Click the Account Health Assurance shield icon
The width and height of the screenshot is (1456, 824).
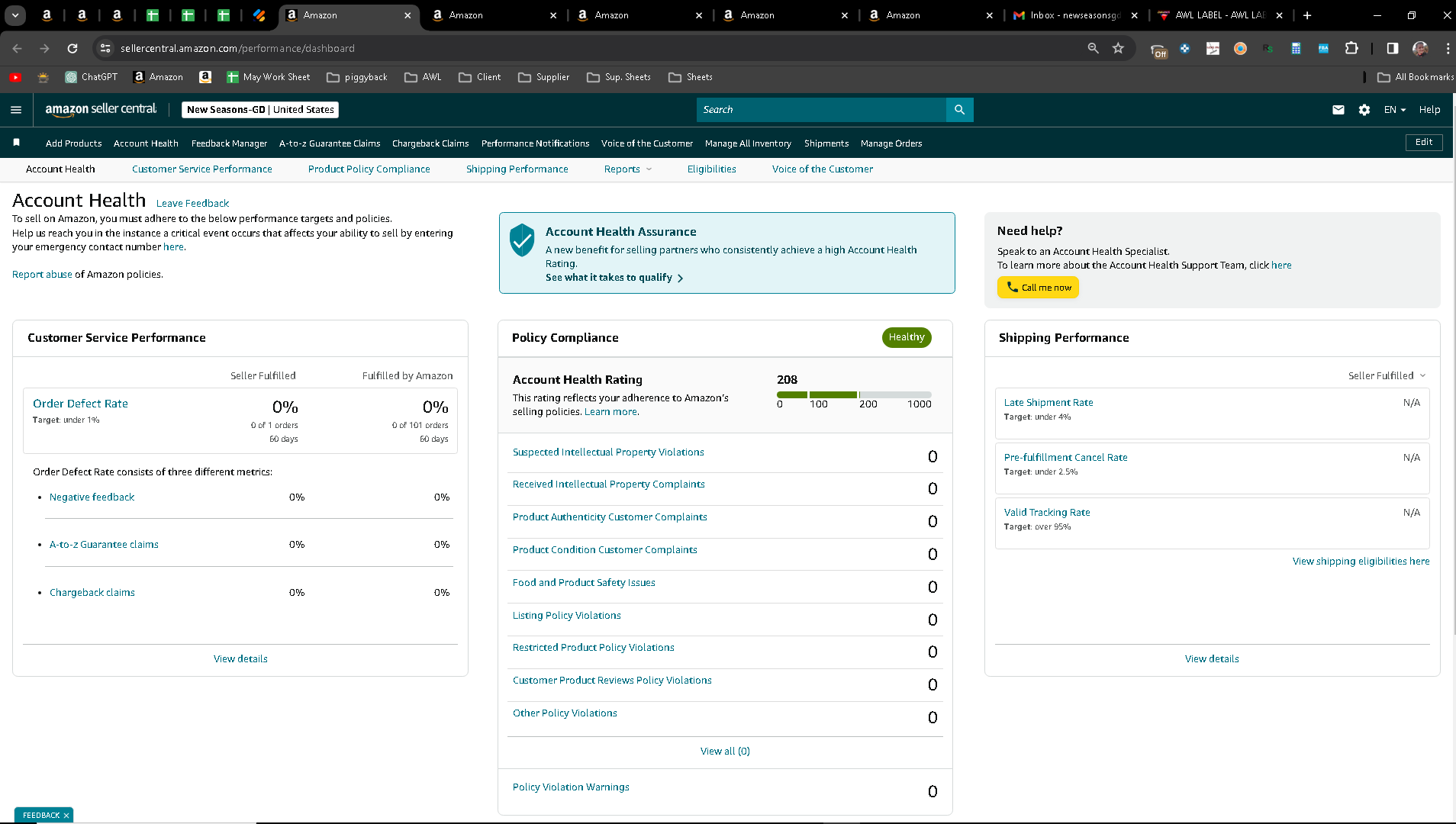point(522,240)
